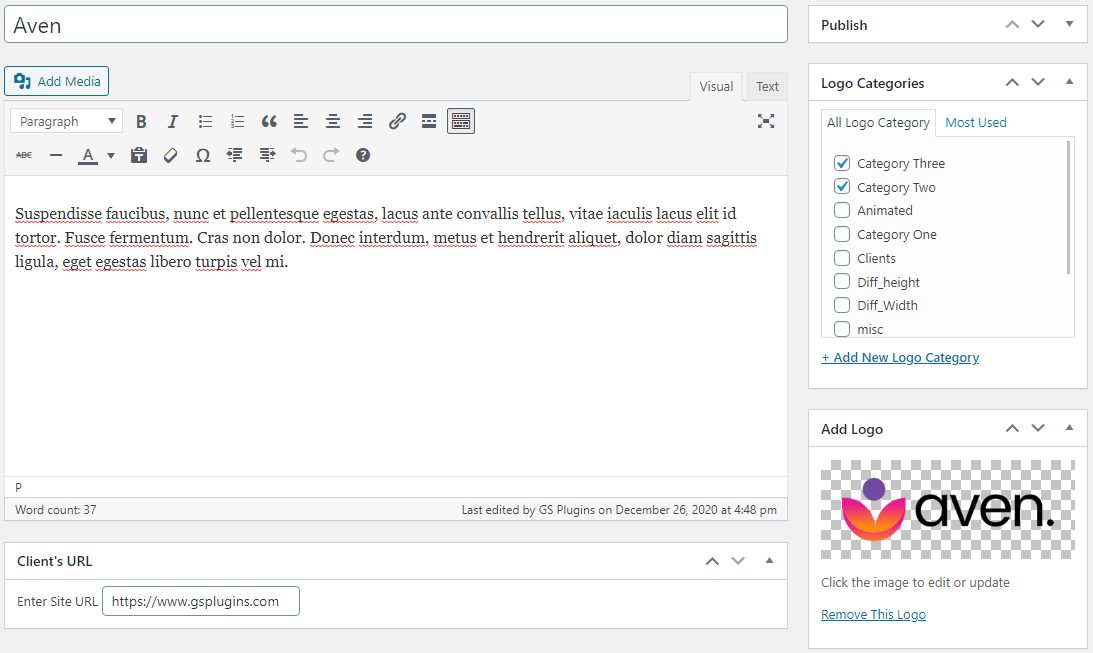Open the special character omega tool

click(x=203, y=156)
